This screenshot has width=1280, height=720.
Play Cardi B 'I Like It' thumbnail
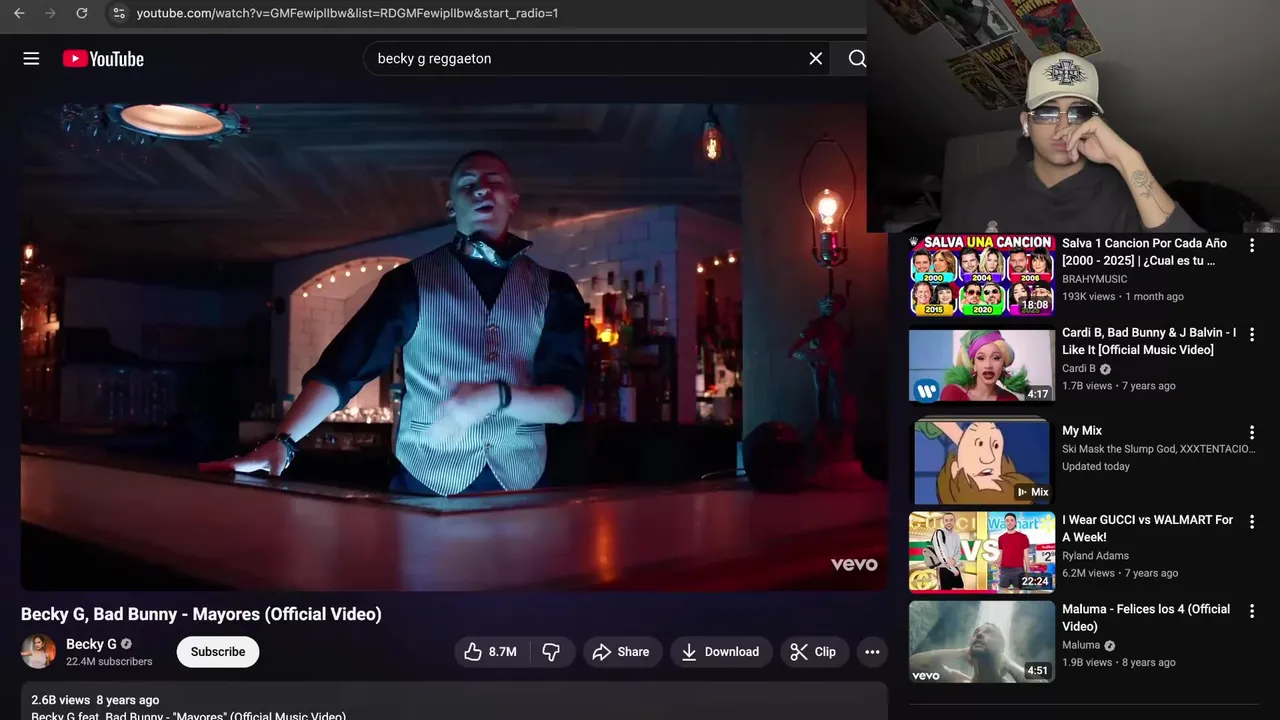point(982,365)
